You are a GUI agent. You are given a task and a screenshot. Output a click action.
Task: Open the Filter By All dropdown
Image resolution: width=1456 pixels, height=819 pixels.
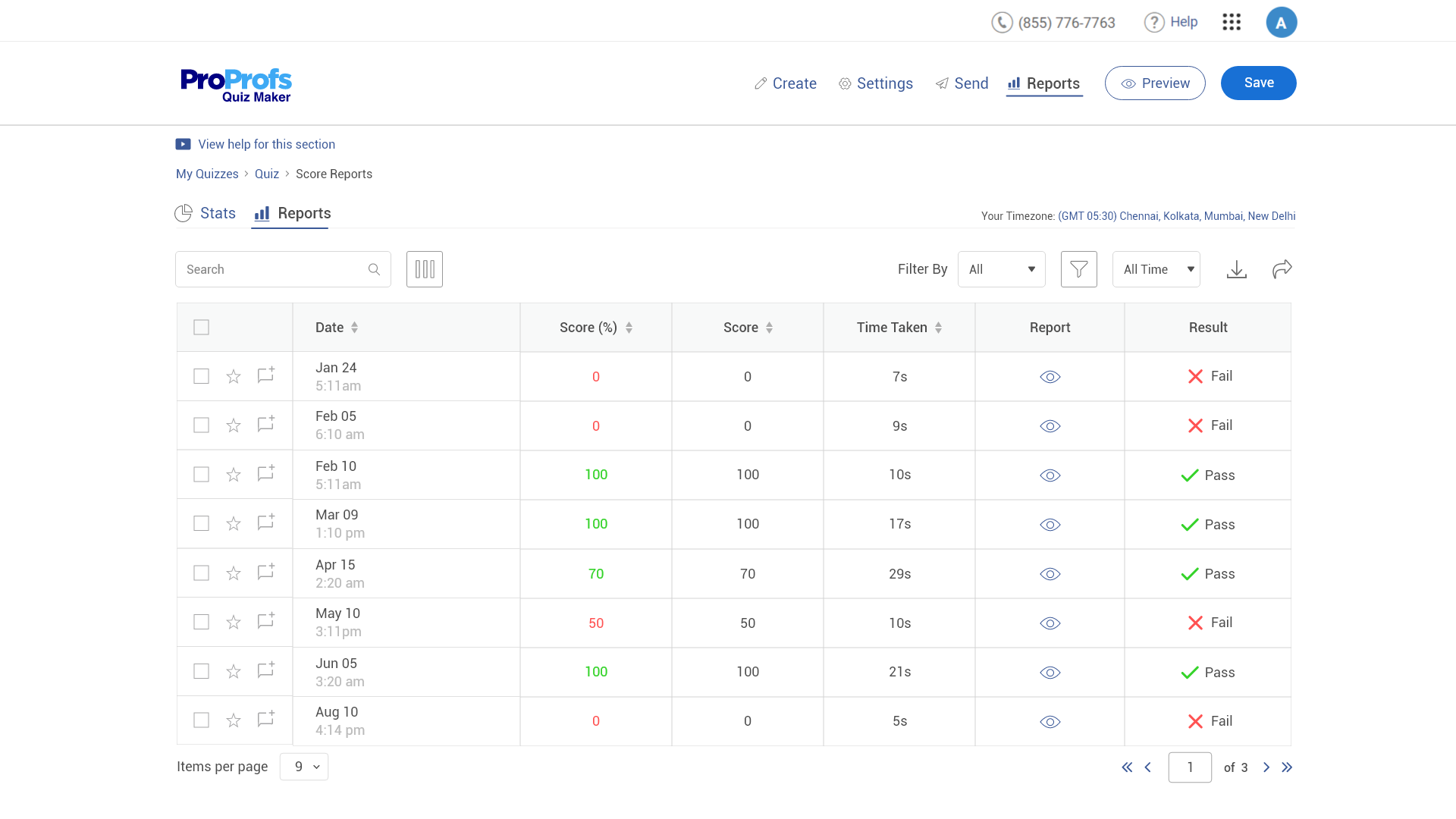pos(1001,269)
